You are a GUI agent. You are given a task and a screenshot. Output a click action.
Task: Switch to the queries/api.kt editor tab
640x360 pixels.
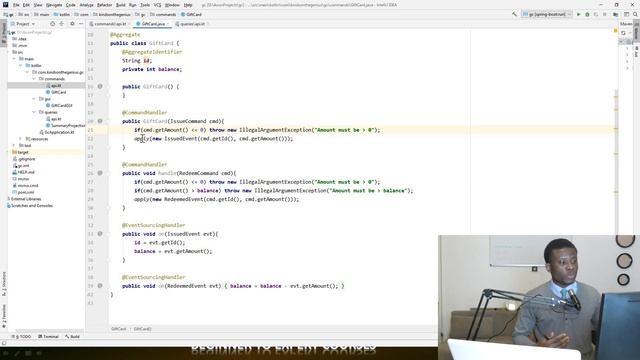tap(192, 24)
